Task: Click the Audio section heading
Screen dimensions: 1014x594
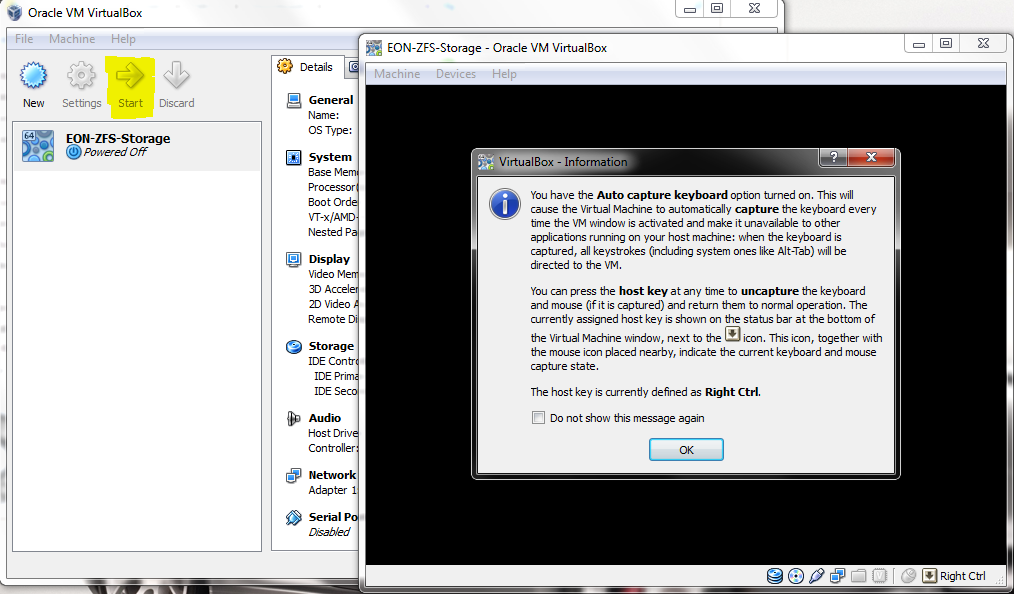Action: tap(324, 418)
